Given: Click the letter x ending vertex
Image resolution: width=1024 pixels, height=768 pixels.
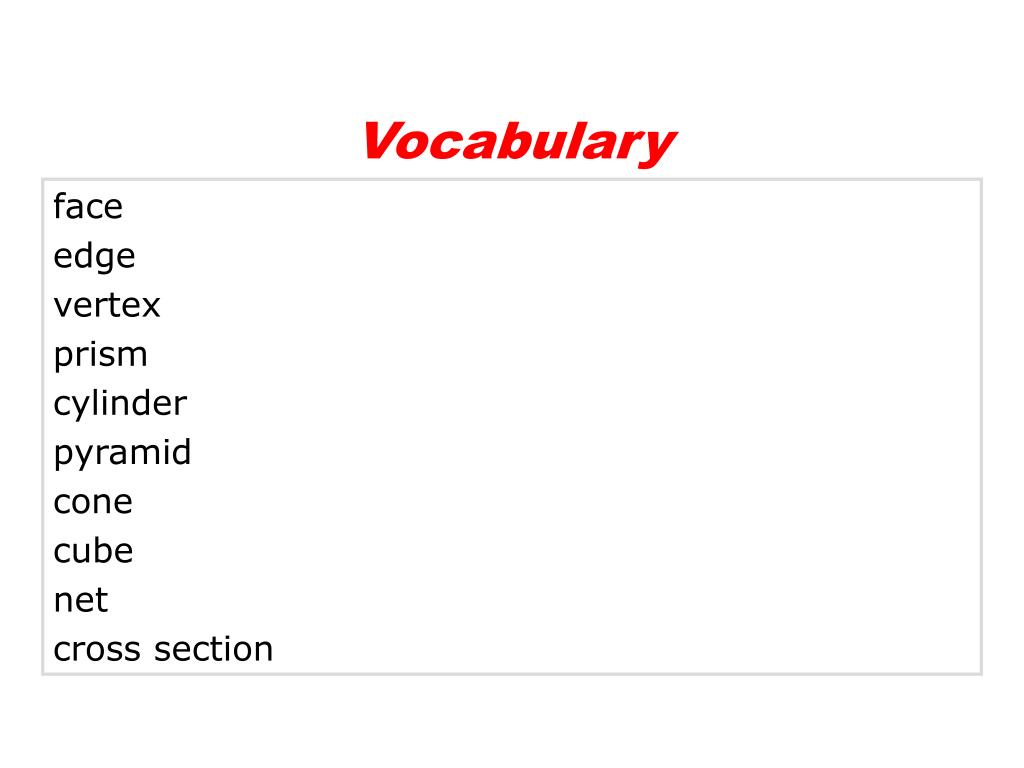Looking at the screenshot, I should 150,307.
